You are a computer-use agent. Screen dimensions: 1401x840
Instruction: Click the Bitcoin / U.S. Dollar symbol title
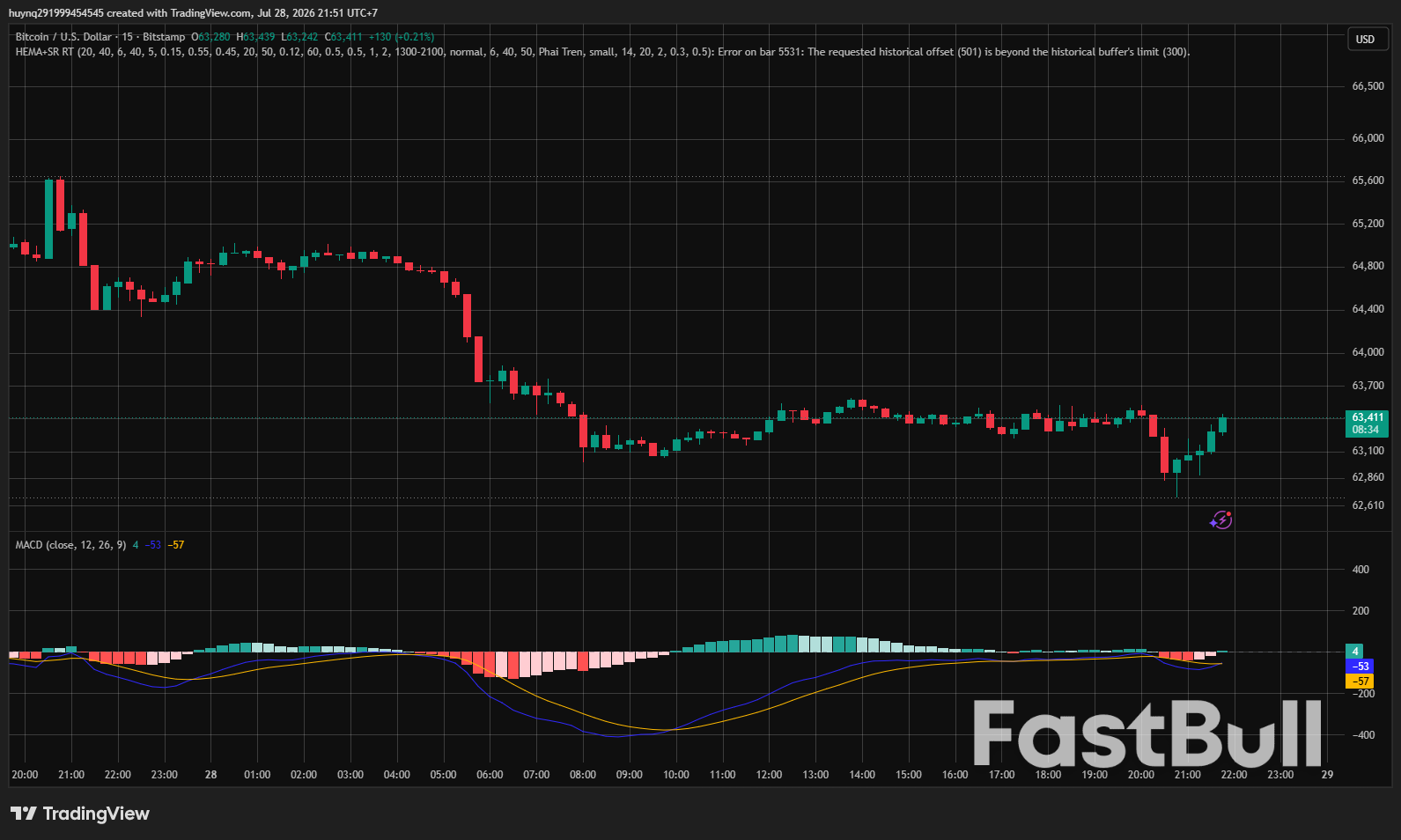[63, 37]
